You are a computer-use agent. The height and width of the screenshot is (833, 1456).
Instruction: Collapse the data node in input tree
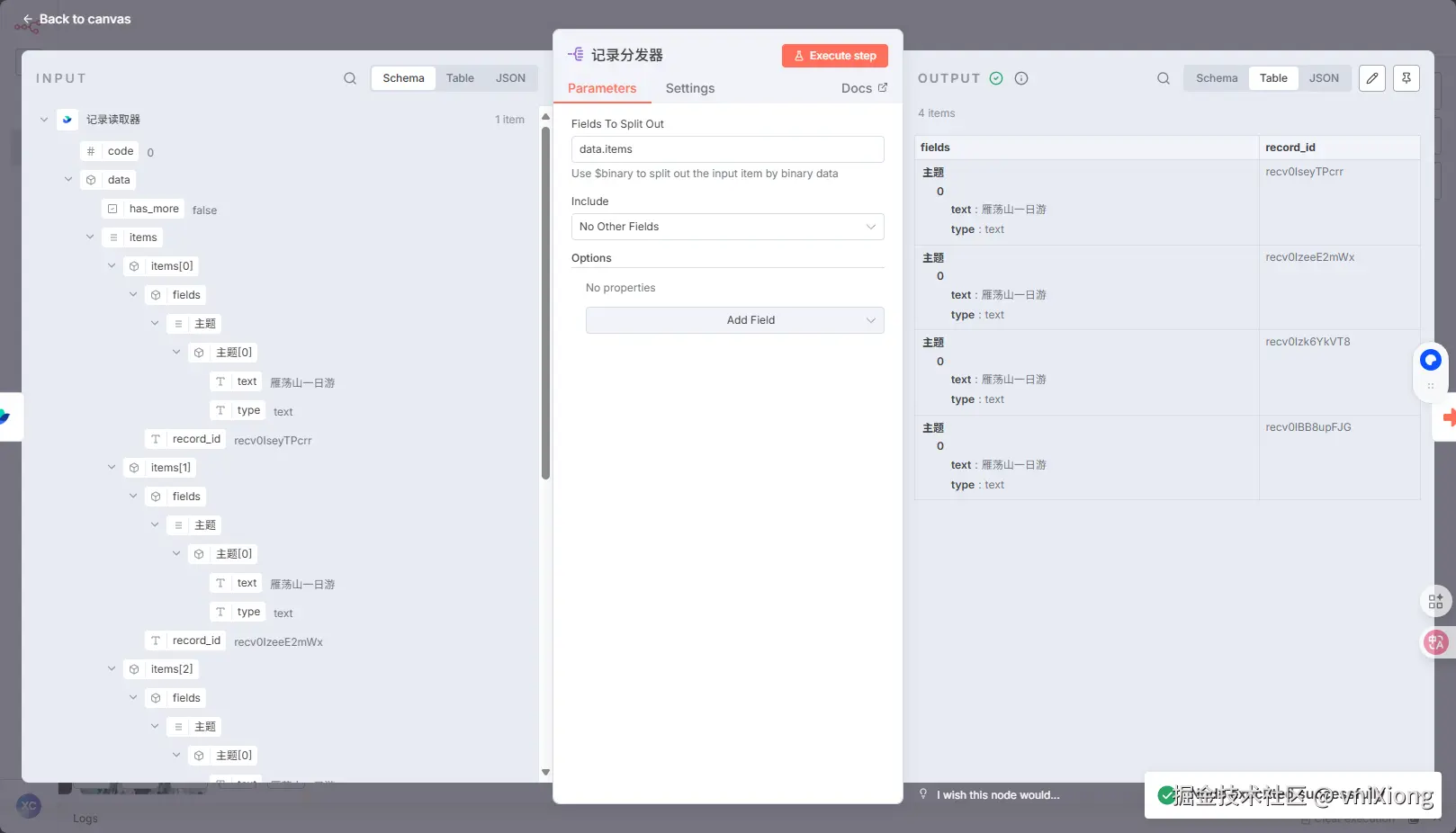click(x=68, y=180)
